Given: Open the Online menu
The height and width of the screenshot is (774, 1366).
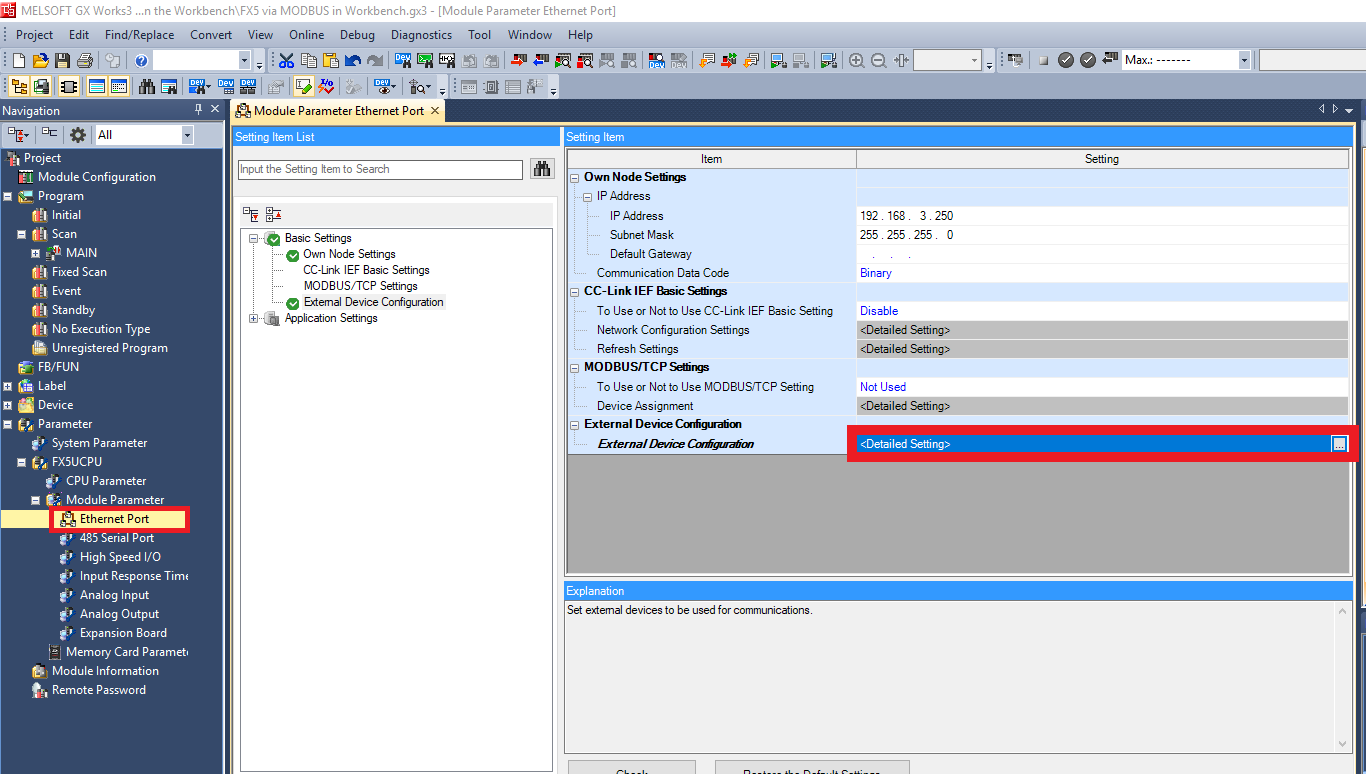Looking at the screenshot, I should [x=307, y=34].
